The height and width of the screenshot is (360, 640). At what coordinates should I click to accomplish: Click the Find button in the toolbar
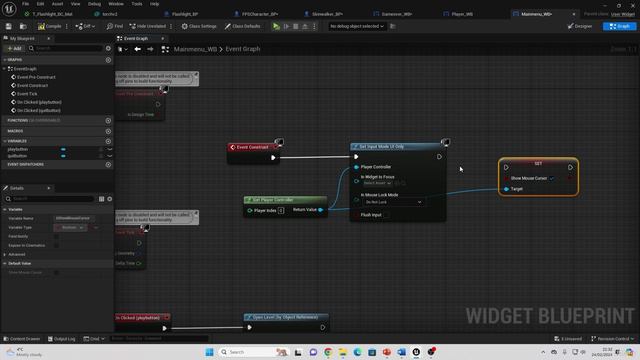point(115,26)
